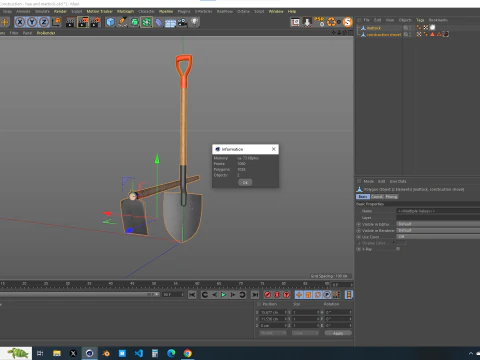Select the construction shovel object

coord(384,34)
